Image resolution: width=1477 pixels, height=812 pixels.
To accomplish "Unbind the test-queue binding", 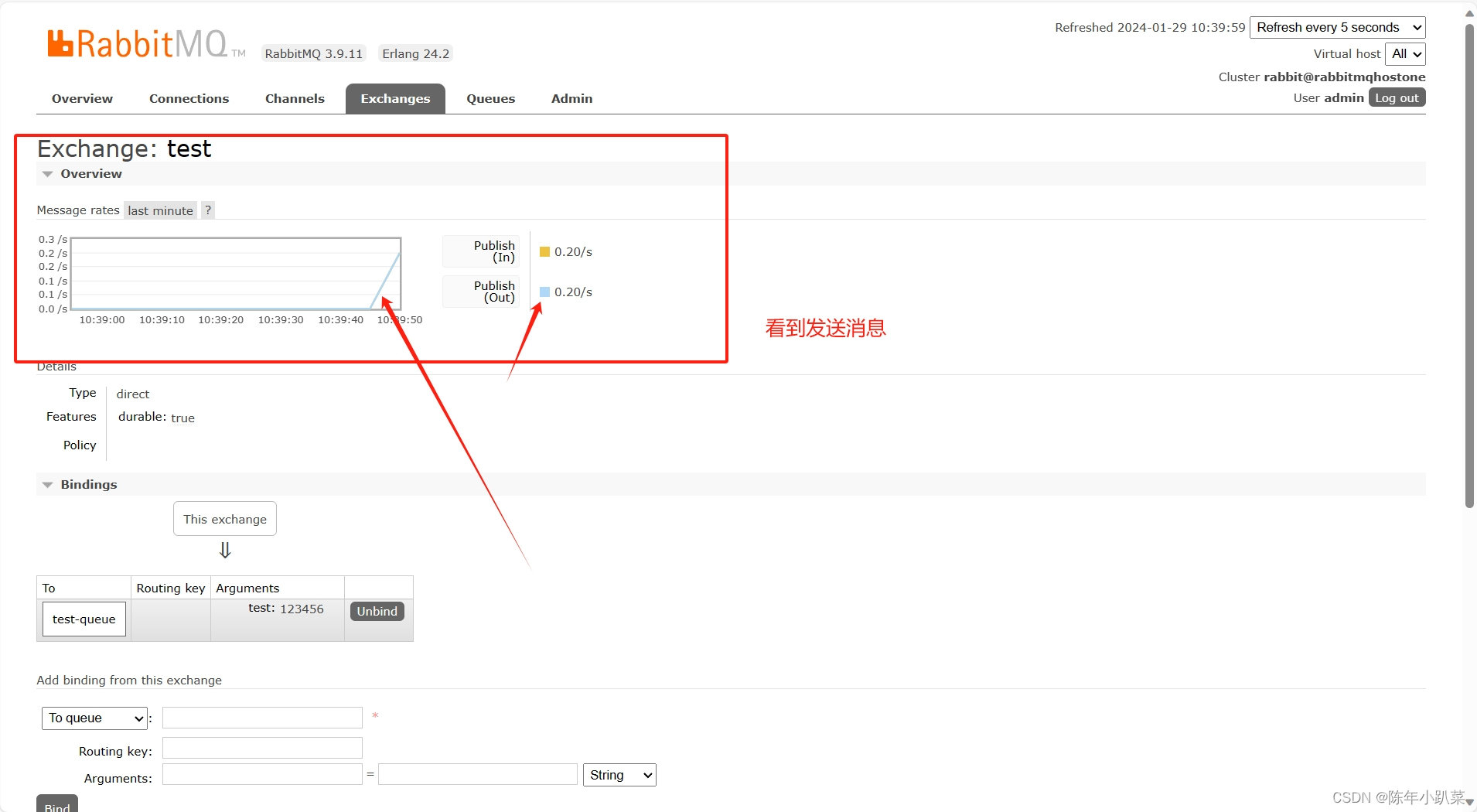I will pyautogui.click(x=377, y=611).
